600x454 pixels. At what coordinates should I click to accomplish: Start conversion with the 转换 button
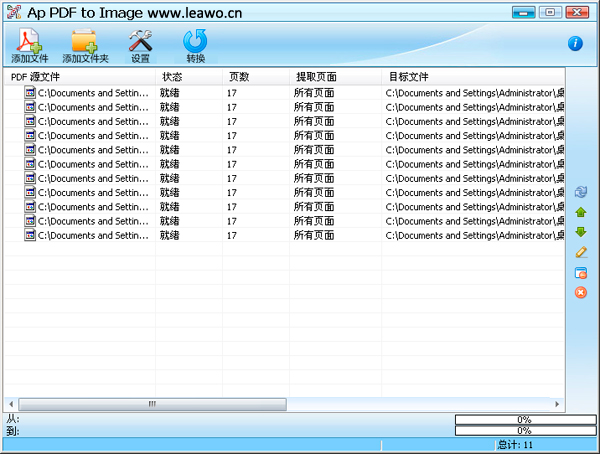click(x=196, y=46)
